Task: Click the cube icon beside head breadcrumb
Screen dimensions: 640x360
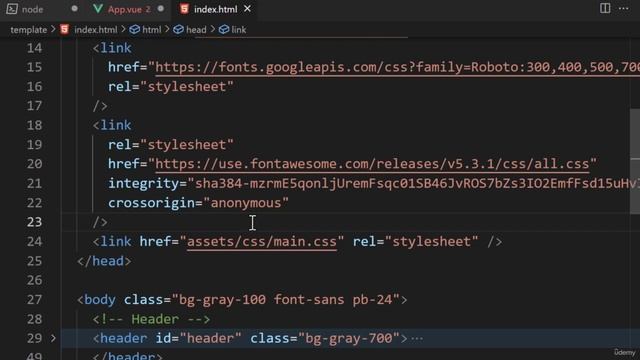Action: point(178,29)
